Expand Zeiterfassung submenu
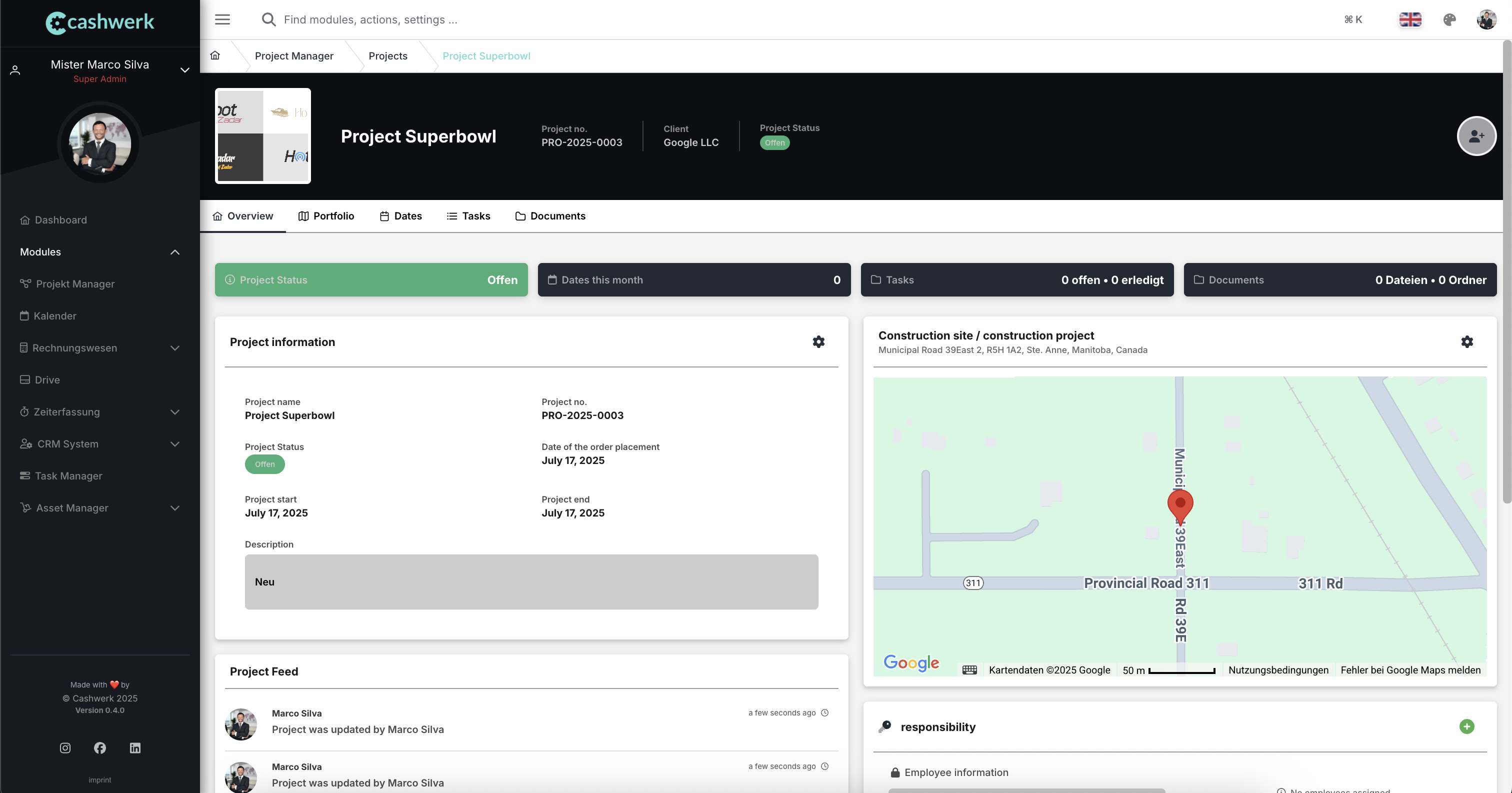The image size is (1512, 793). coord(175,411)
